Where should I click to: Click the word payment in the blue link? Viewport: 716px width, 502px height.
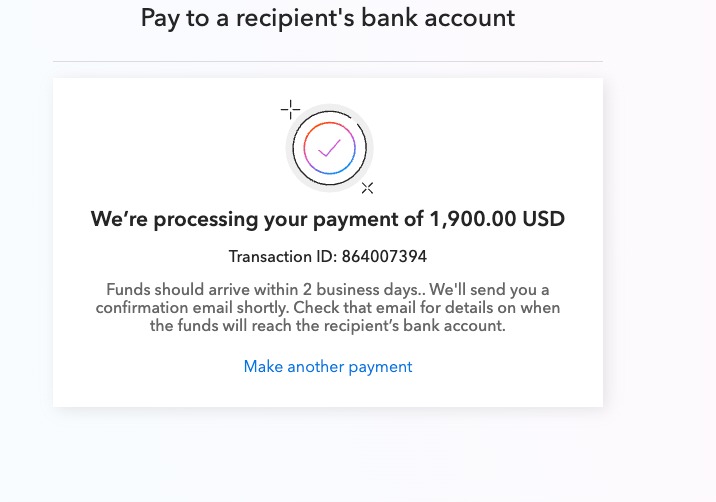[x=380, y=368]
